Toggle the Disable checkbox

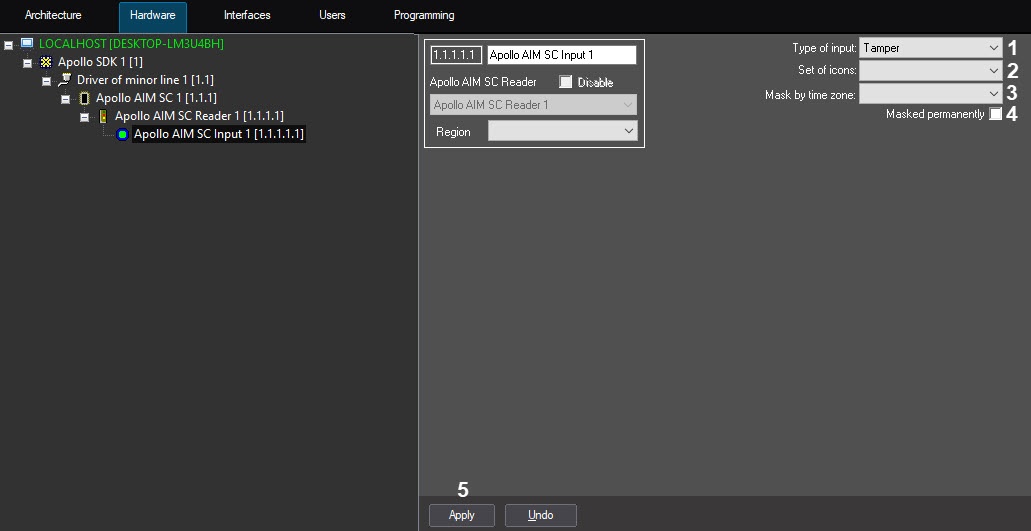pyautogui.click(x=565, y=82)
